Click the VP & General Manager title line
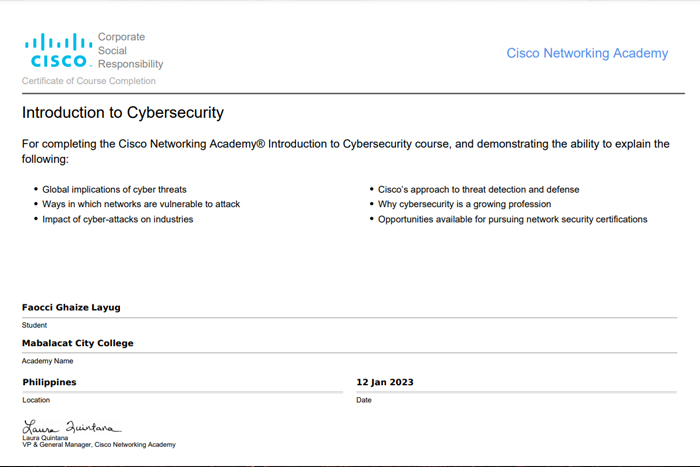The image size is (700, 467). 98,444
